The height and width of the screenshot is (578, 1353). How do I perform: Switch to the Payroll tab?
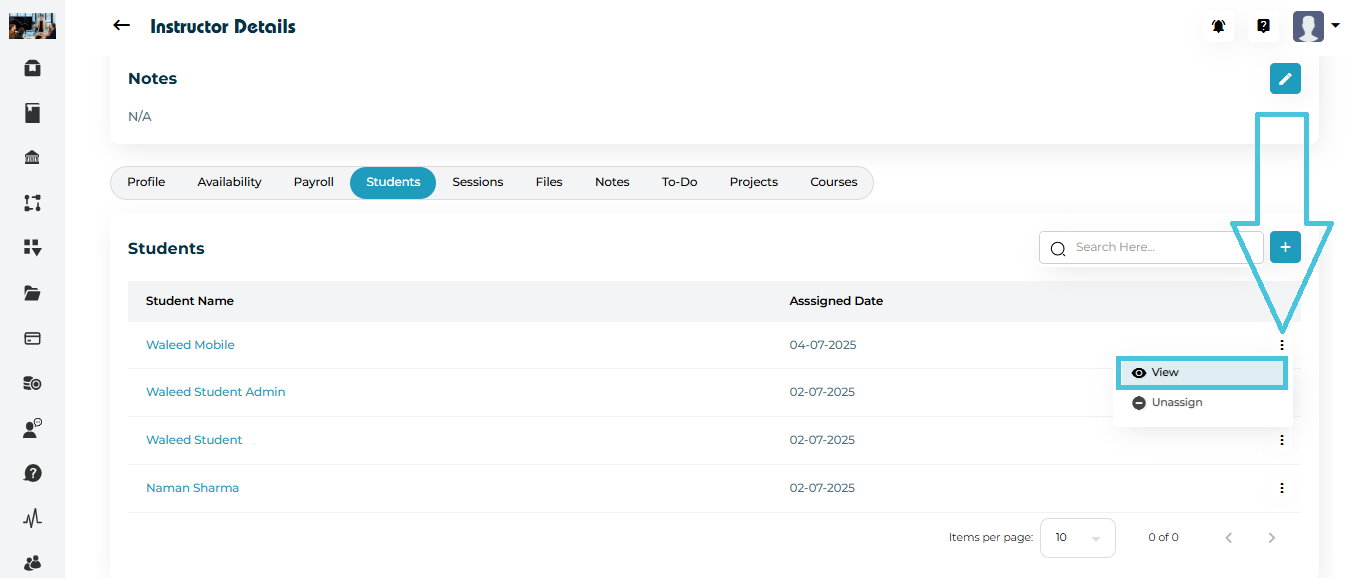click(313, 183)
